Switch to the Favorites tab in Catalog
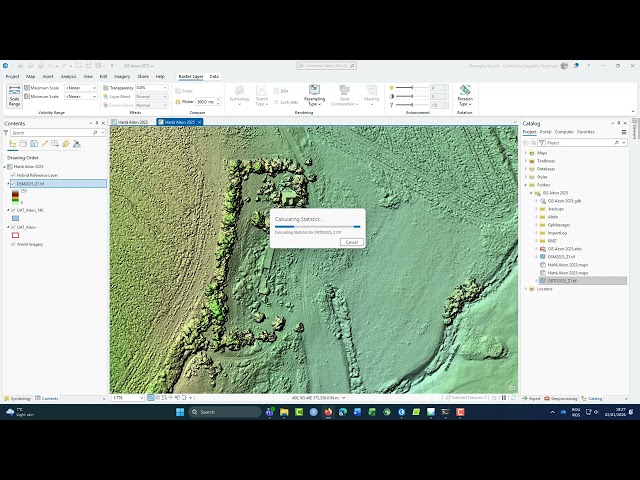 point(586,132)
